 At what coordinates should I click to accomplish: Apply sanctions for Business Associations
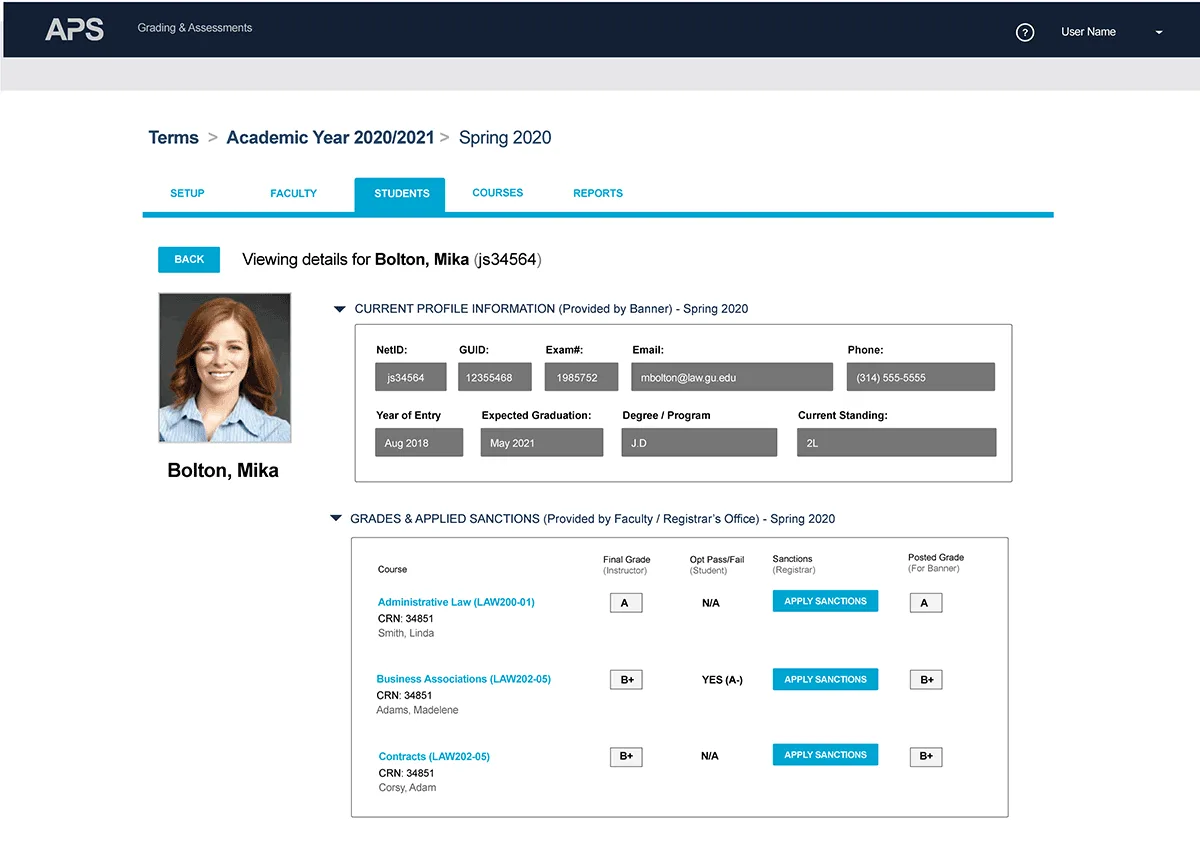point(825,679)
